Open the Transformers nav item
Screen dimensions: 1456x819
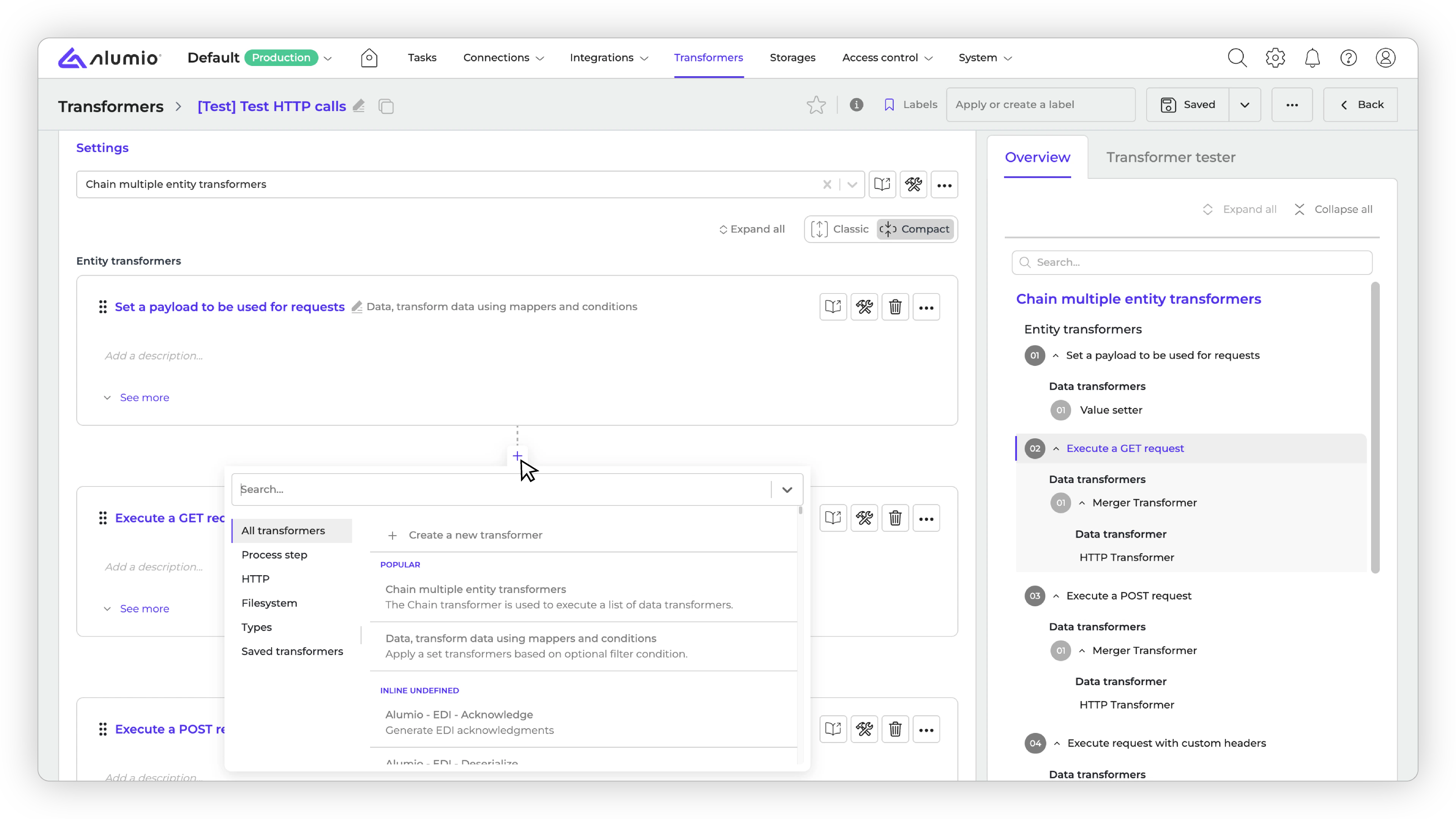(708, 58)
